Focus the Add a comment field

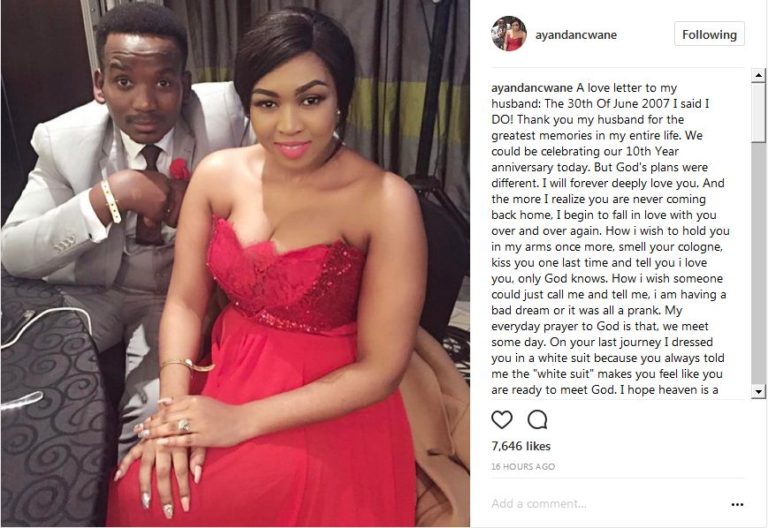(x=607, y=504)
